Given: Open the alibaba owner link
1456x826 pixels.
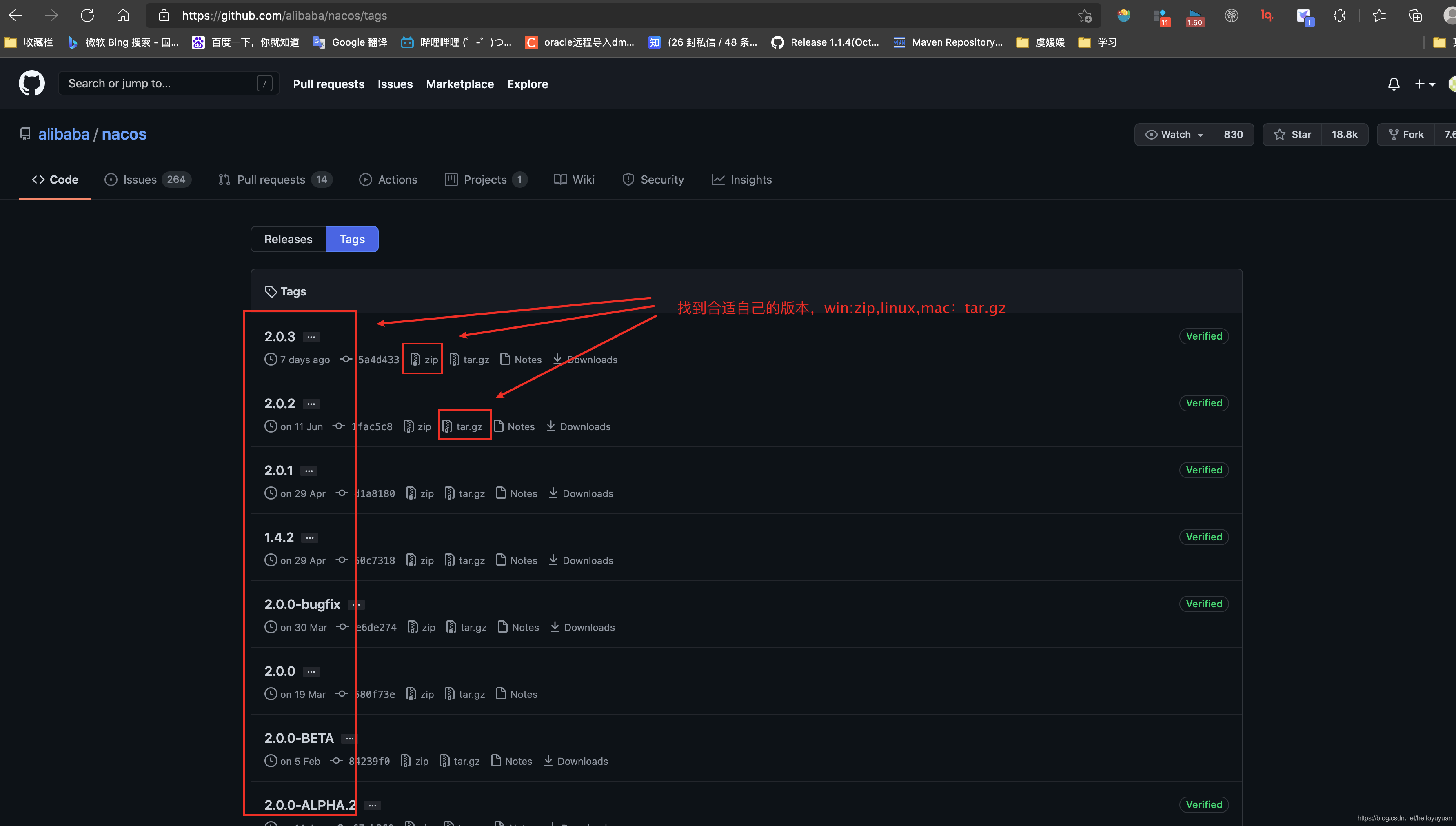Looking at the screenshot, I should [x=64, y=134].
